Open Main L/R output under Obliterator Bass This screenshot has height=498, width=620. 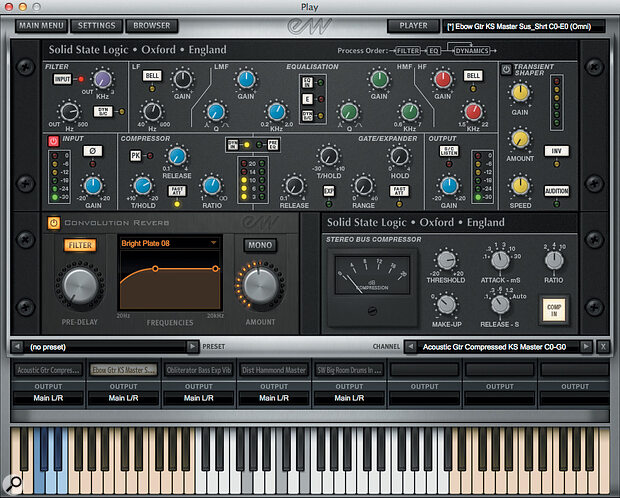coord(198,398)
